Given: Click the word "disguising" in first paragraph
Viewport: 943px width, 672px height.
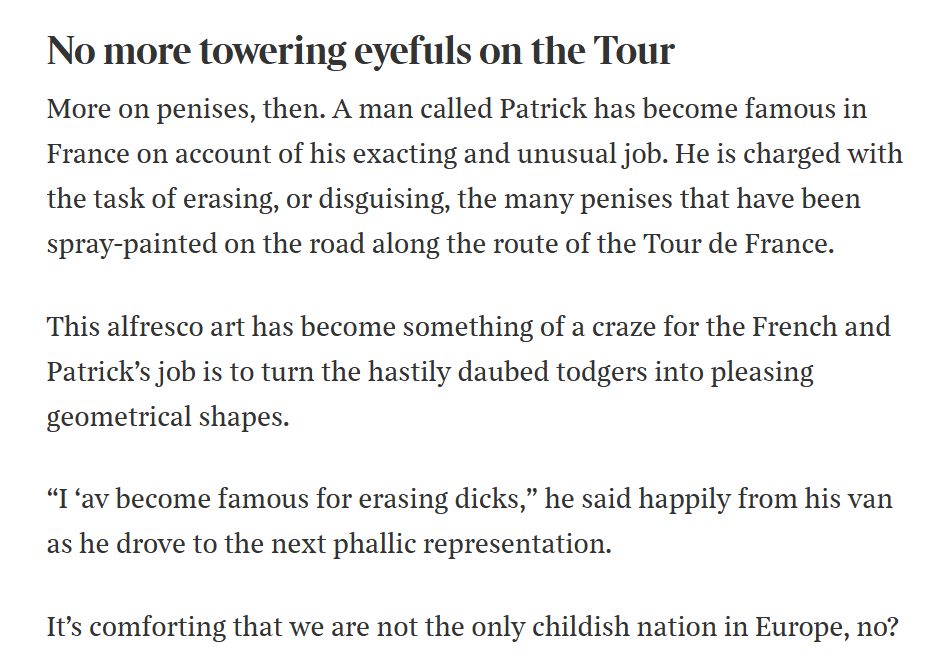Looking at the screenshot, I should coord(384,200).
